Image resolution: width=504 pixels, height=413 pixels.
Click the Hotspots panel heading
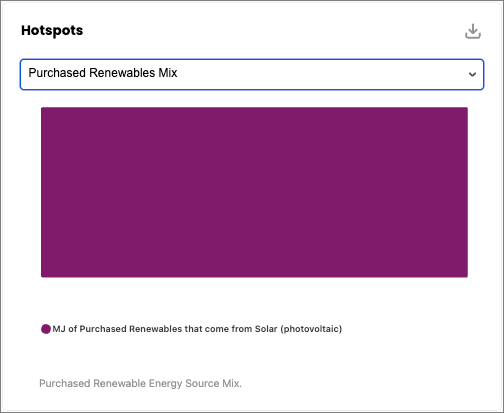click(52, 31)
